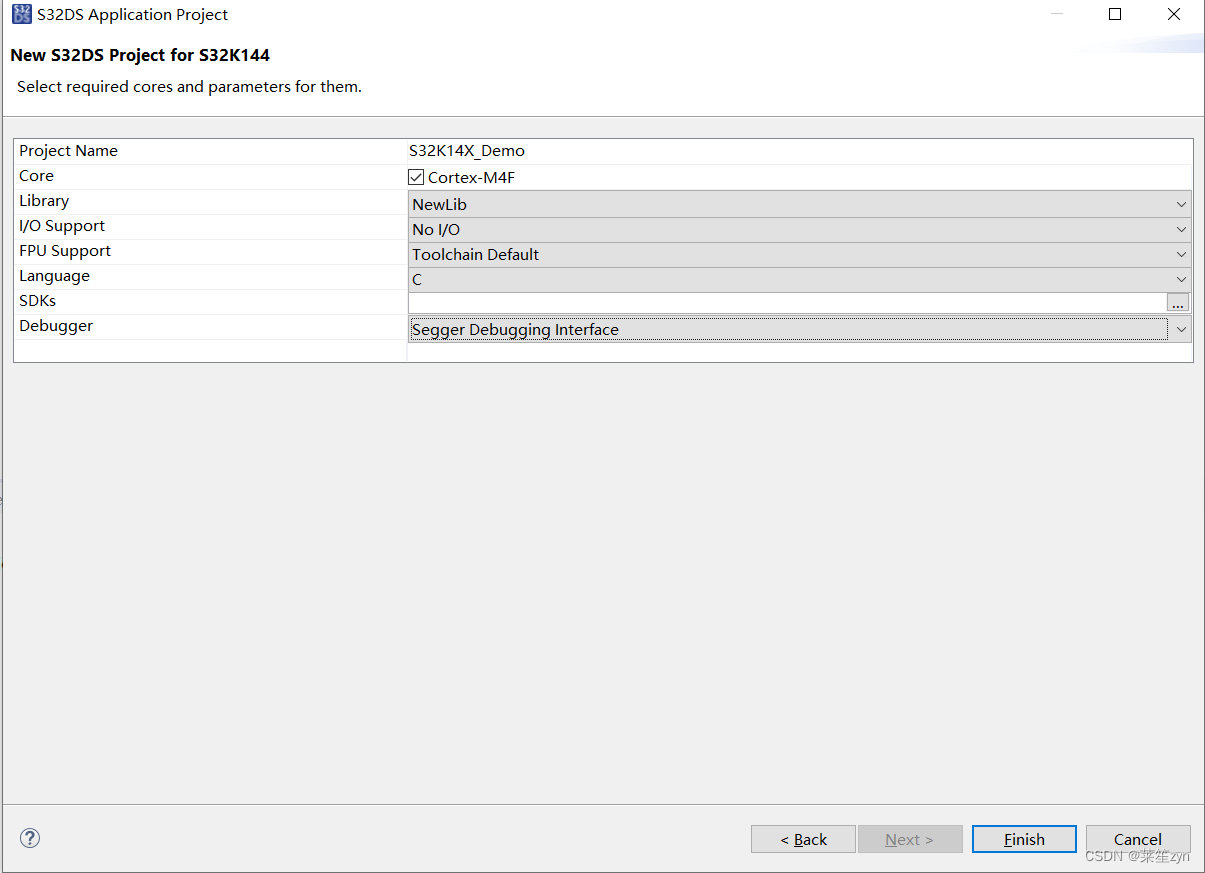Click the Core row label
Image resolution: width=1205 pixels, height=873 pixels.
pyautogui.click(x=36, y=176)
